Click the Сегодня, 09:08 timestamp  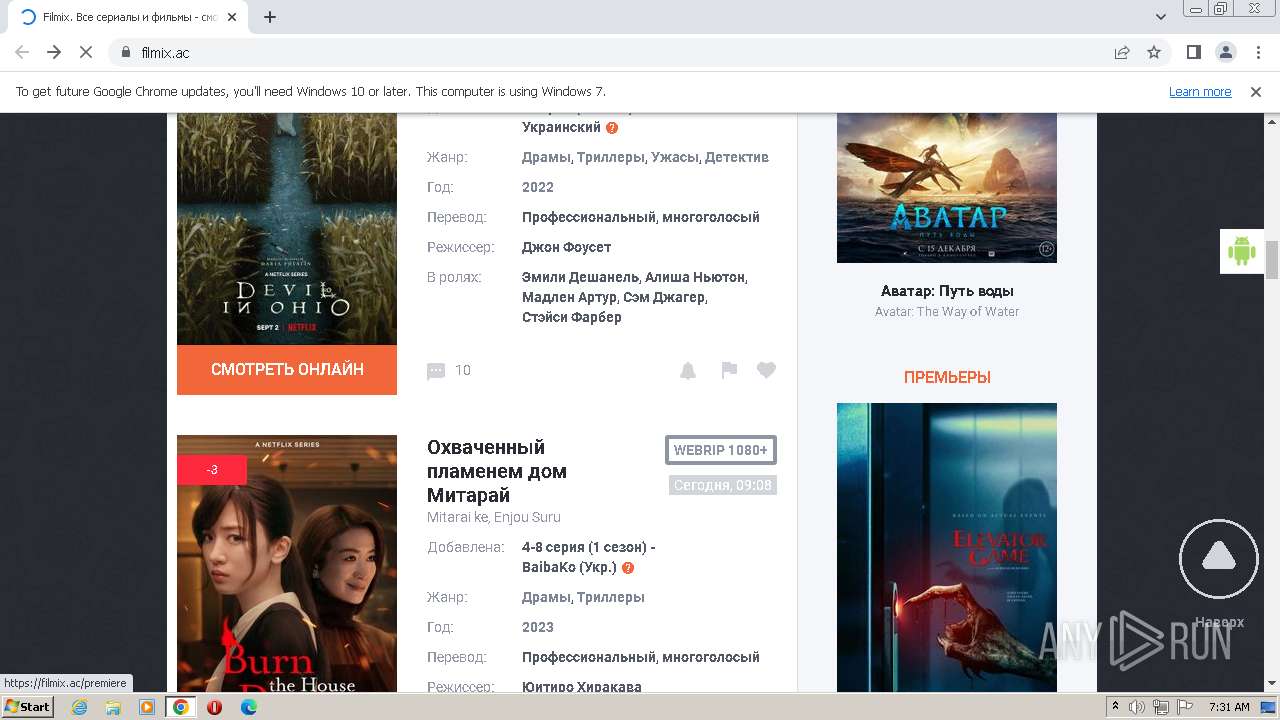tap(723, 485)
